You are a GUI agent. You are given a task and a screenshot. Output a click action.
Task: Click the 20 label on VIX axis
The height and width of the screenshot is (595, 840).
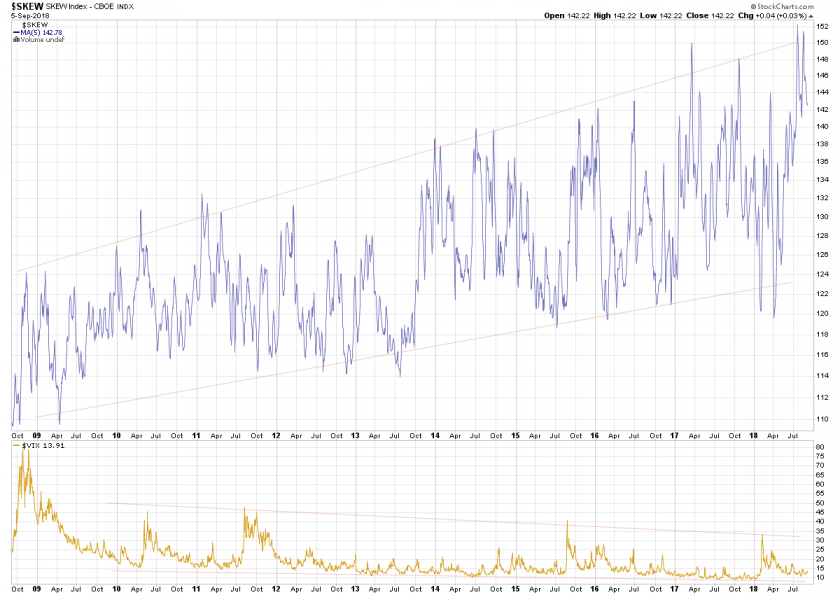click(820, 559)
